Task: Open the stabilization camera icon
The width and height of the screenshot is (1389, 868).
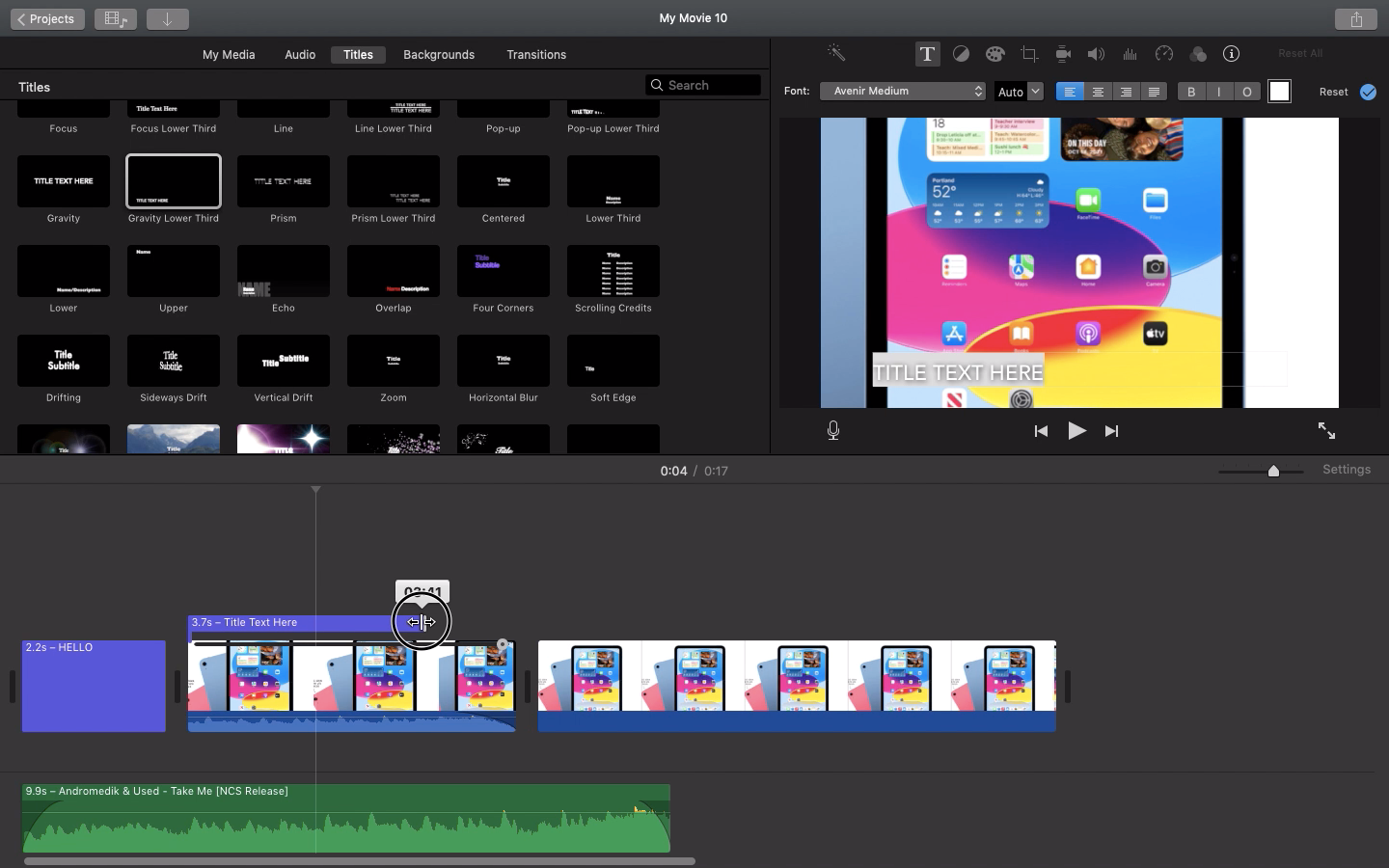Action: point(1063,54)
